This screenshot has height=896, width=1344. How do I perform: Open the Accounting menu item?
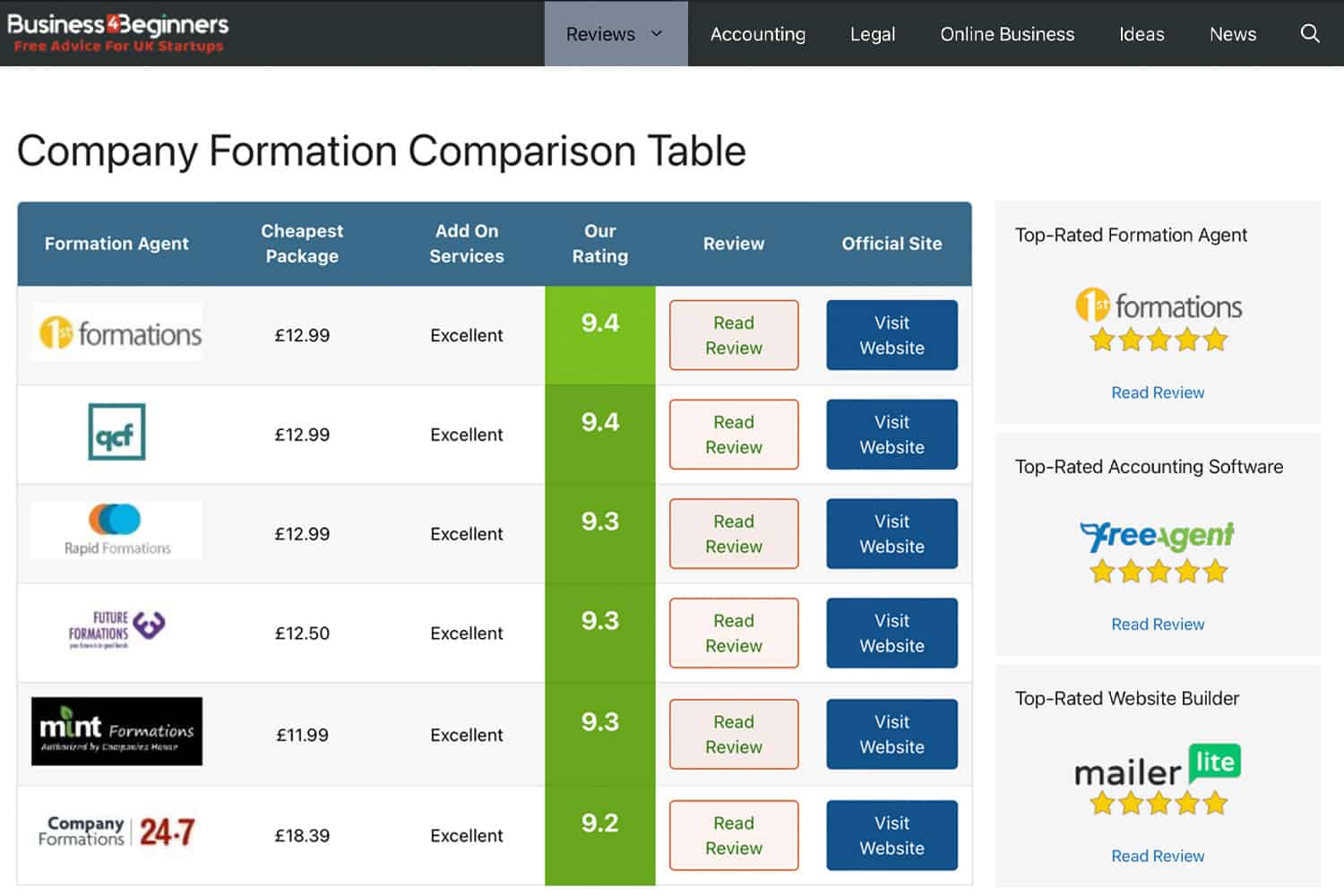758,34
